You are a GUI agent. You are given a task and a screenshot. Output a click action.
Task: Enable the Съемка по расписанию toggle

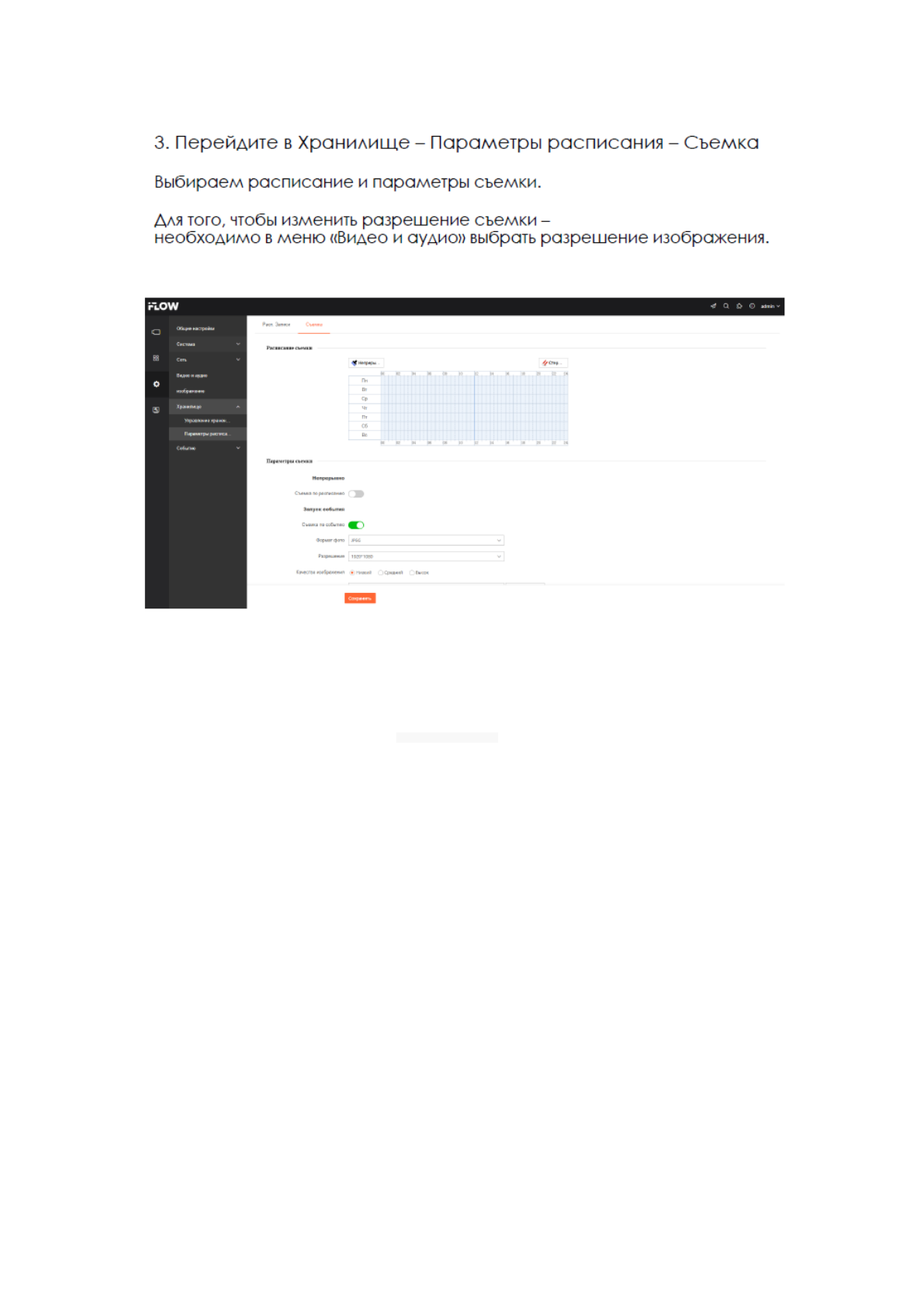[x=356, y=494]
